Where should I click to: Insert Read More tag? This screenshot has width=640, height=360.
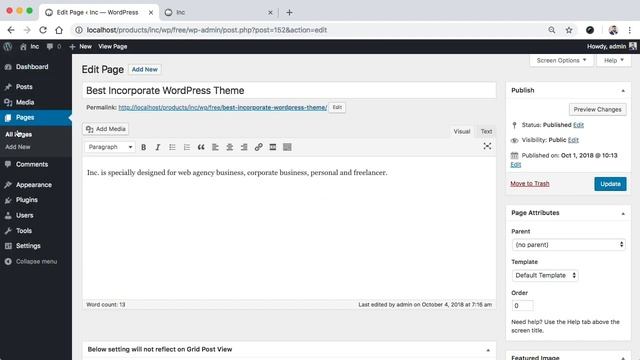point(273,147)
